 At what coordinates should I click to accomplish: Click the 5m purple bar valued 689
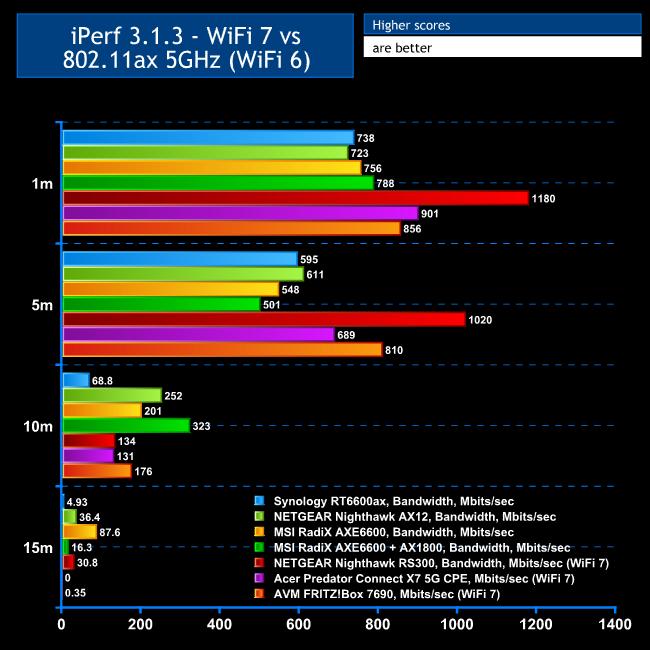tap(199, 335)
